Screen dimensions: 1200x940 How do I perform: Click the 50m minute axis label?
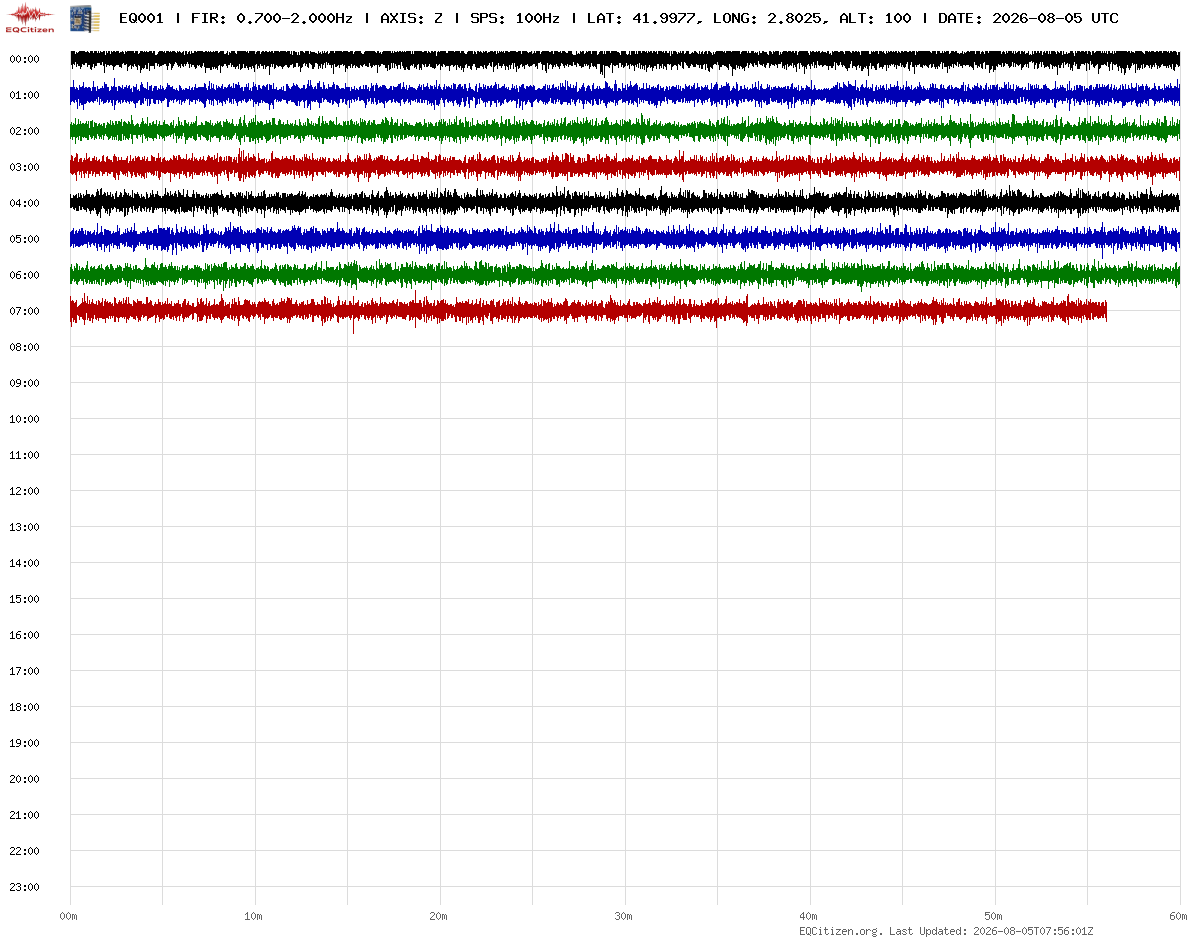(x=994, y=916)
